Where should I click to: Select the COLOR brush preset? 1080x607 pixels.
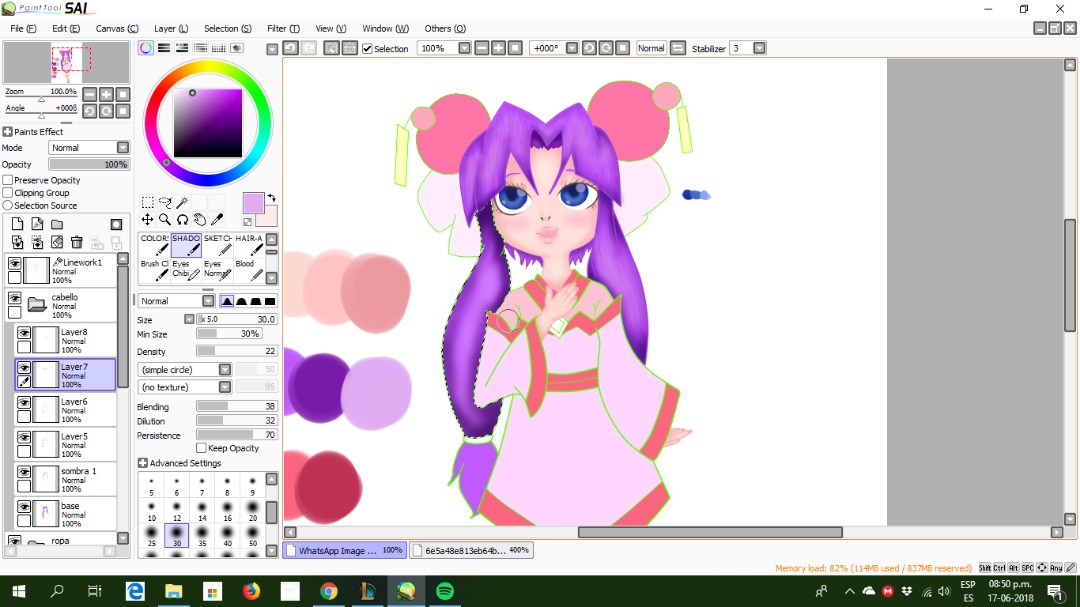(x=154, y=245)
